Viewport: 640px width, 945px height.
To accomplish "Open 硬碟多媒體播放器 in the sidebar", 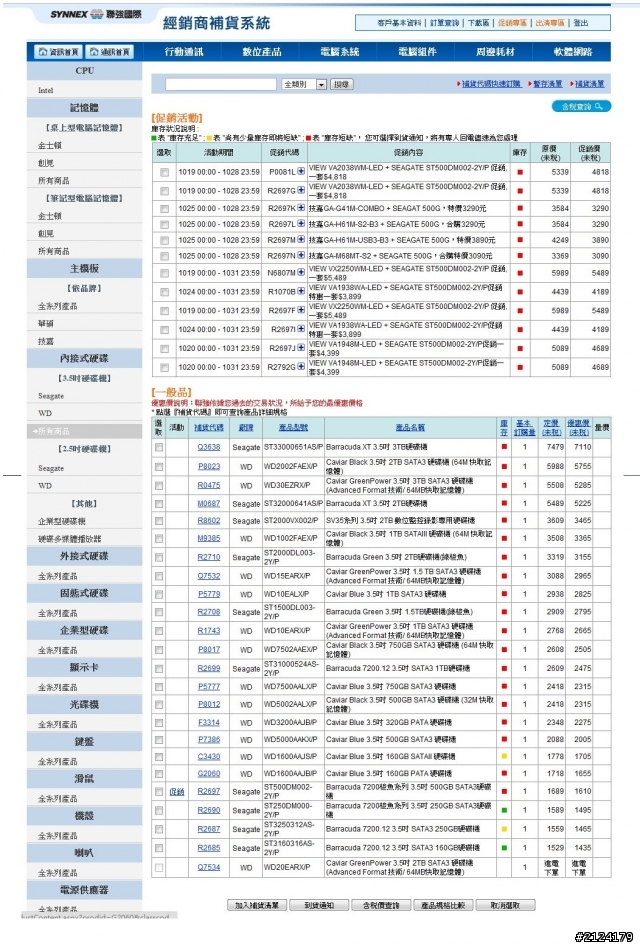I will pyautogui.click(x=70, y=539).
